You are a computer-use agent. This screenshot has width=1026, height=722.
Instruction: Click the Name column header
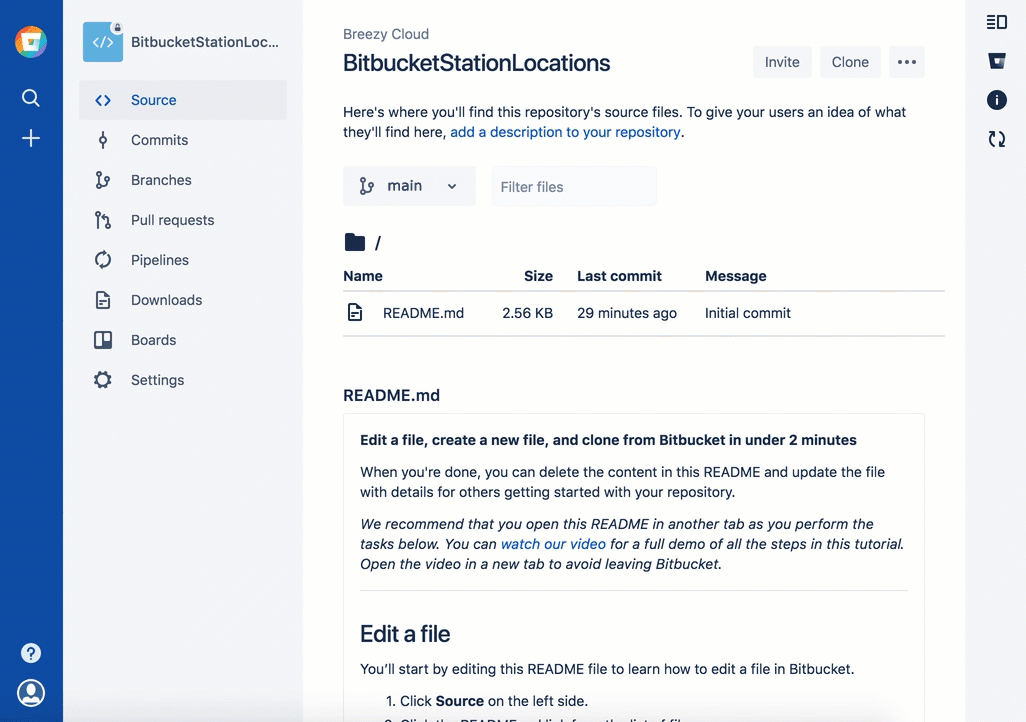click(363, 276)
